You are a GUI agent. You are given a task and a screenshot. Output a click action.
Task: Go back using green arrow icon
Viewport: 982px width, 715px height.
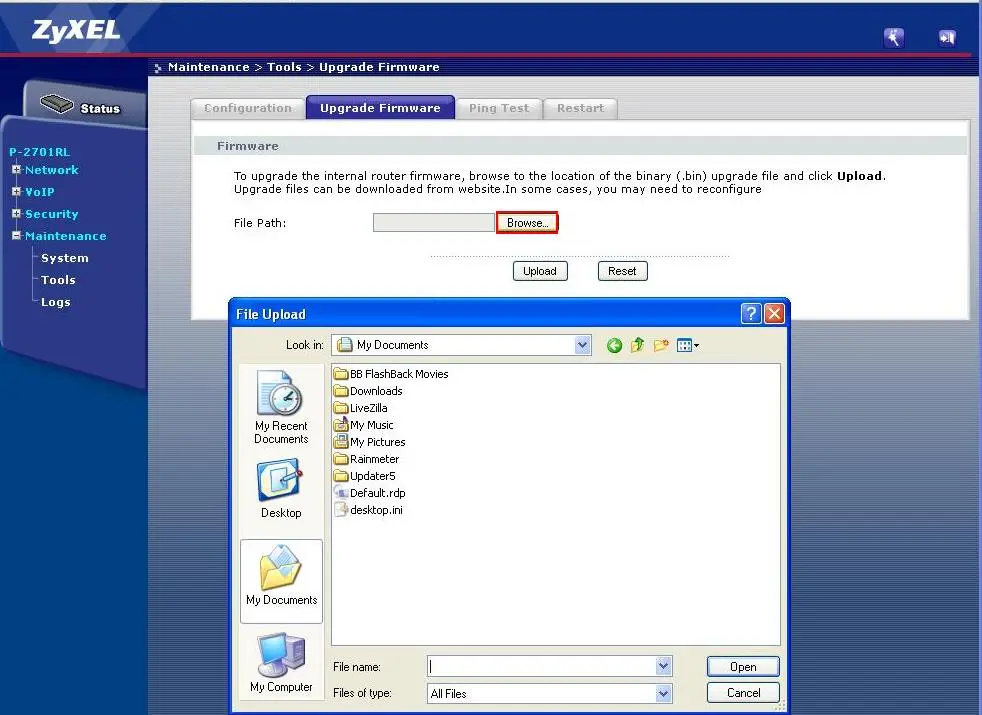pos(614,346)
